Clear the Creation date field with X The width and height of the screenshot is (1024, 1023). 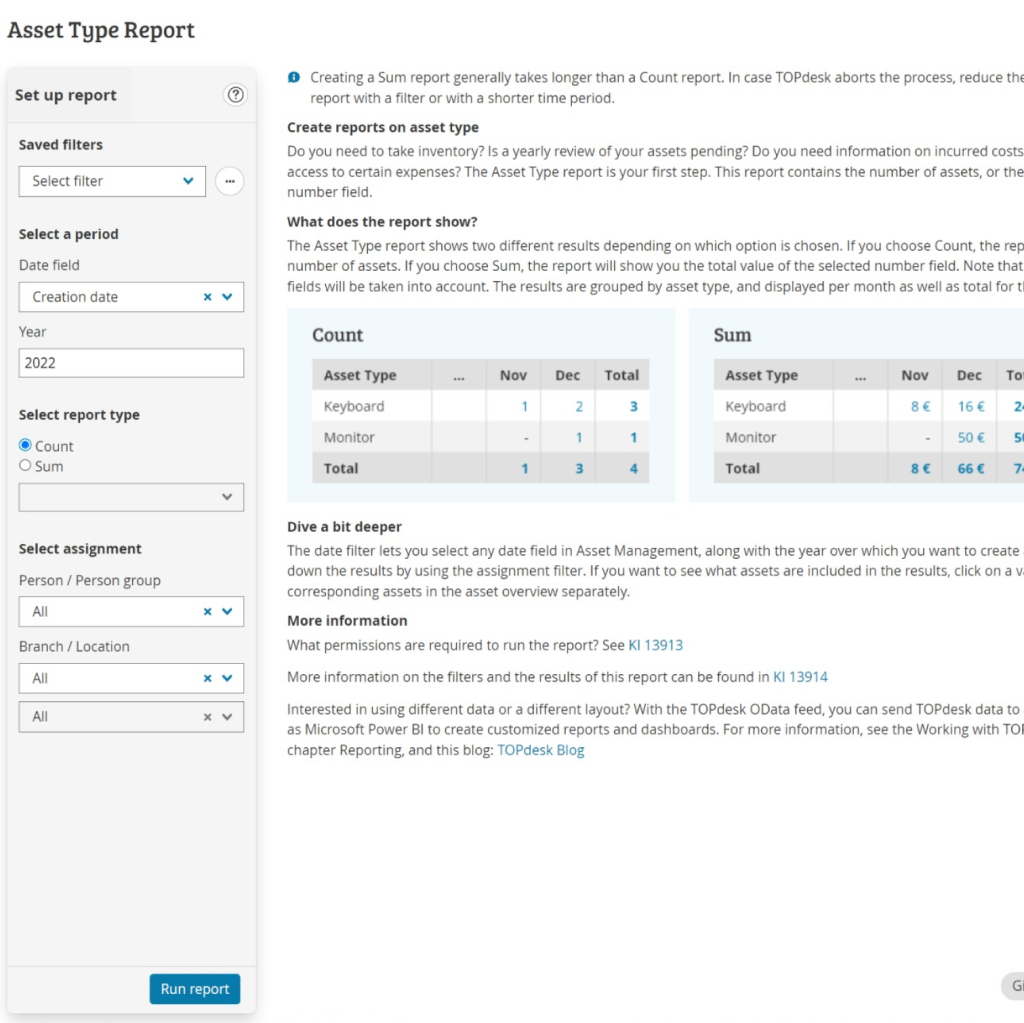[208, 297]
